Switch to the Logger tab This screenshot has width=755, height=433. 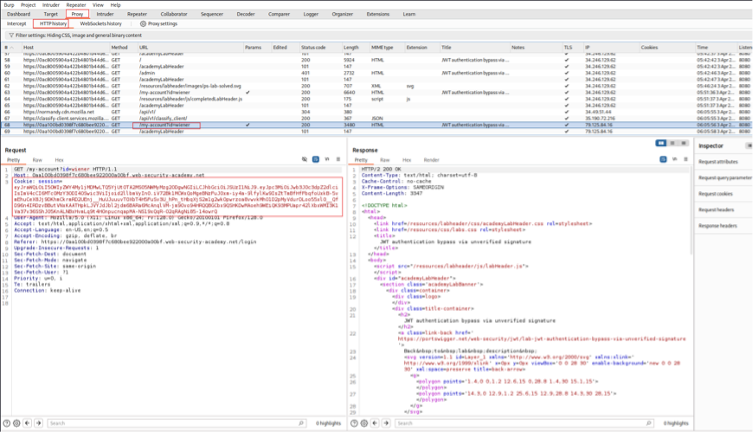[x=311, y=14]
